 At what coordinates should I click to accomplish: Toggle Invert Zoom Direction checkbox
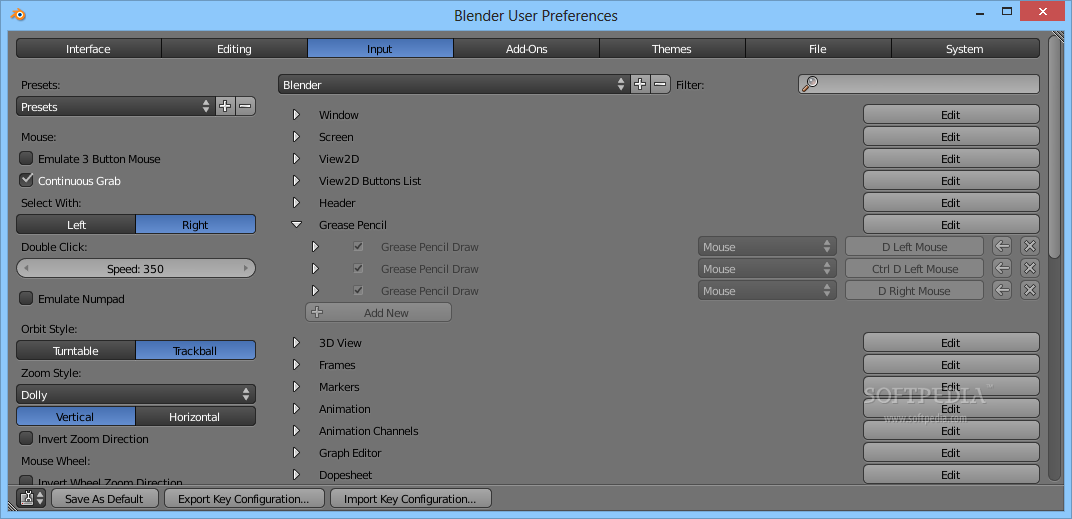coord(26,438)
